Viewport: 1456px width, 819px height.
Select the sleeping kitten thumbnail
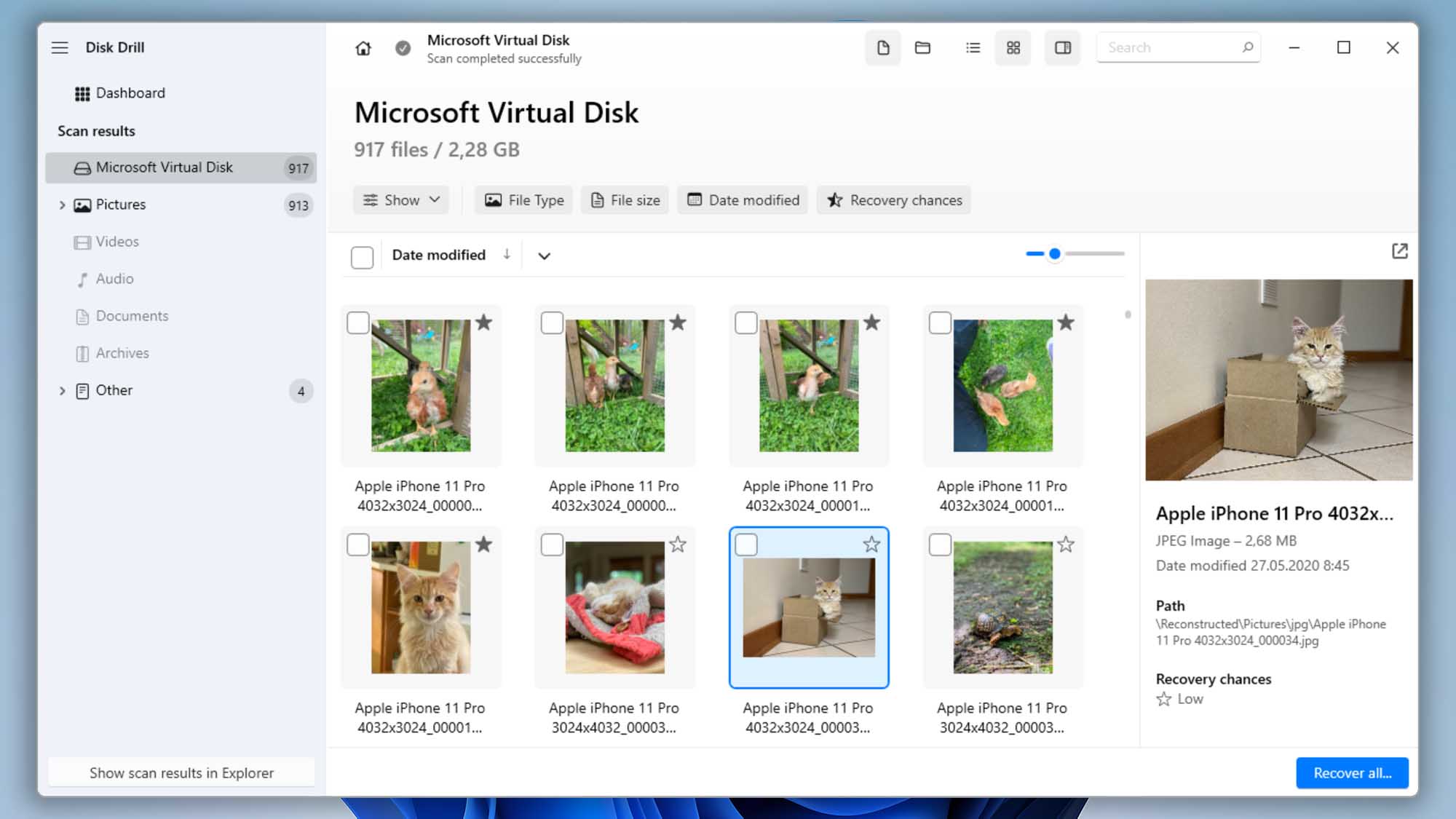tap(614, 607)
